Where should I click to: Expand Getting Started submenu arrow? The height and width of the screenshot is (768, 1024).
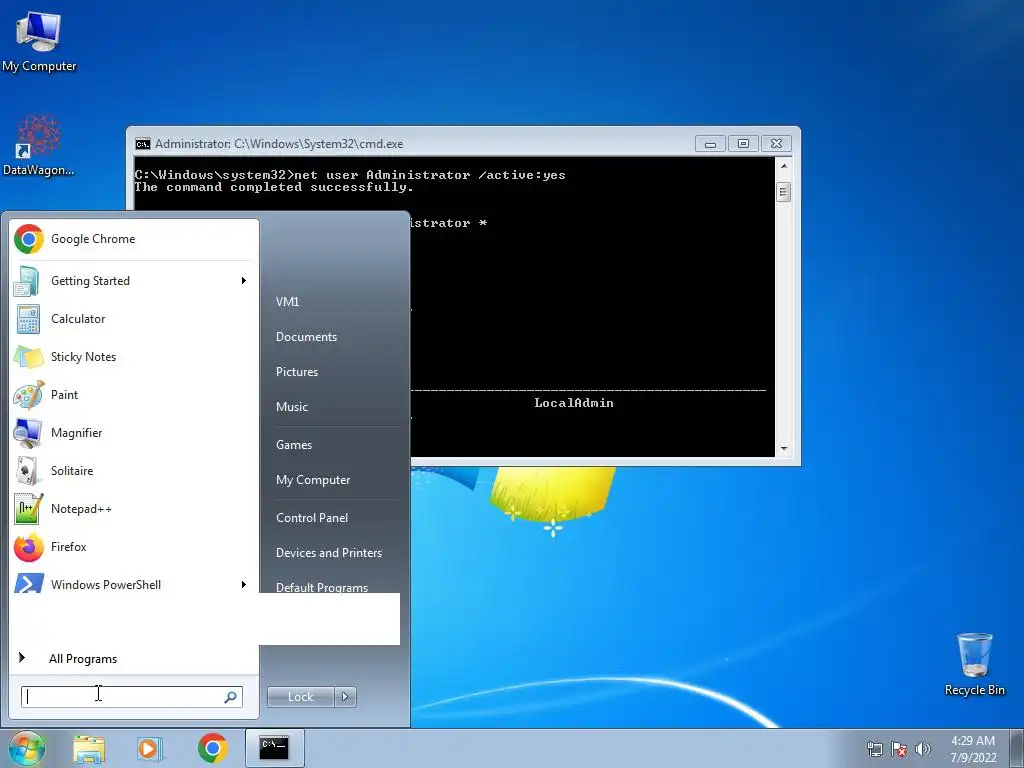click(244, 281)
